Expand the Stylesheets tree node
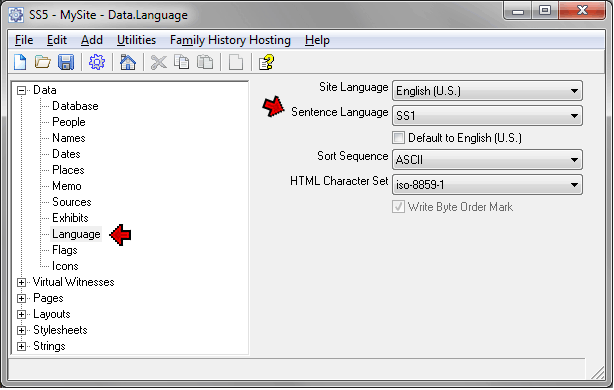The height and width of the screenshot is (390, 614). coord(22,330)
